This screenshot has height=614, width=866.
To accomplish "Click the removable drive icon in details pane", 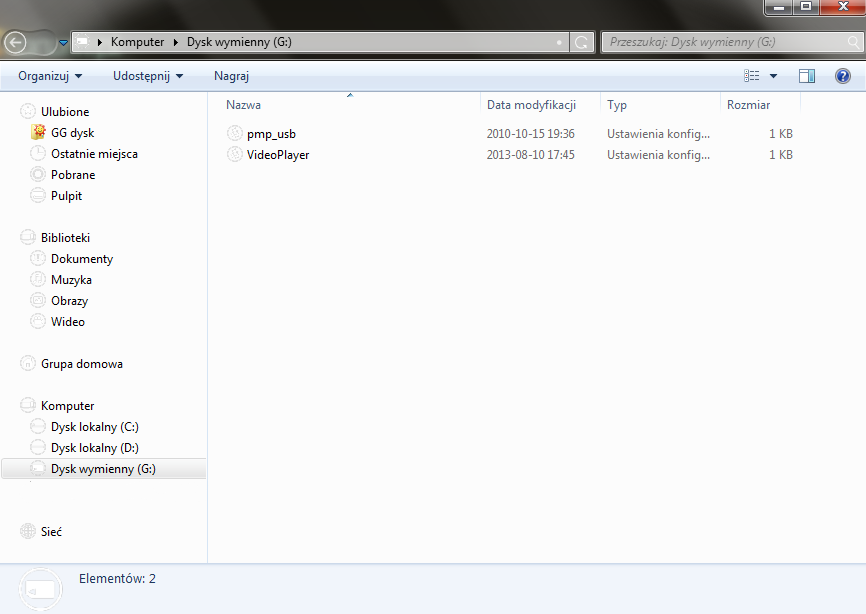I will tap(40, 590).
